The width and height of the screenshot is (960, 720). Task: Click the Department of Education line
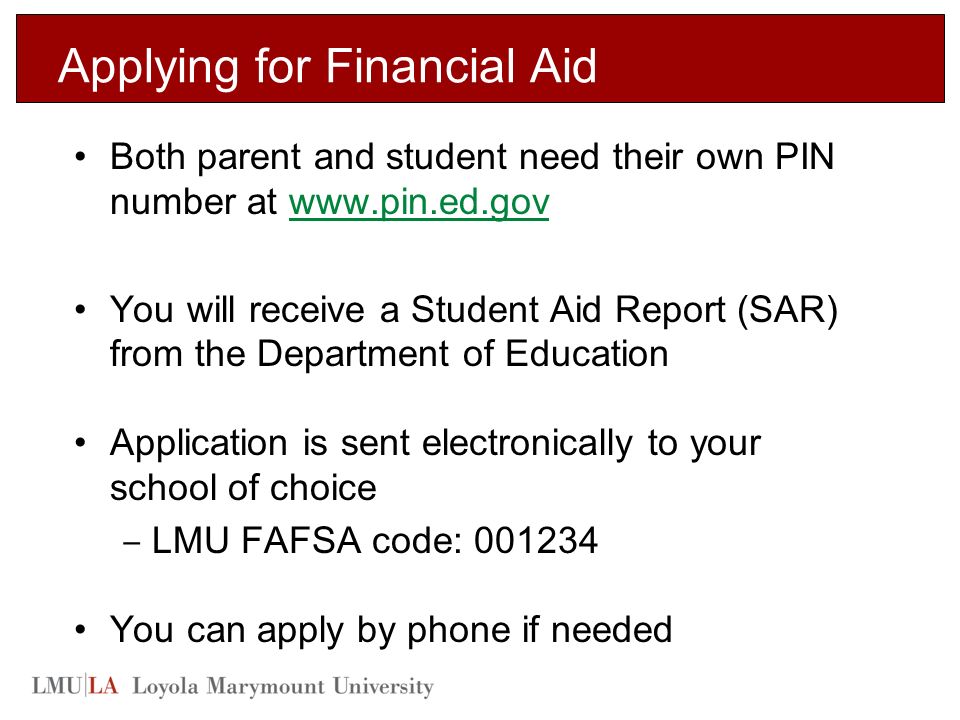[389, 354]
